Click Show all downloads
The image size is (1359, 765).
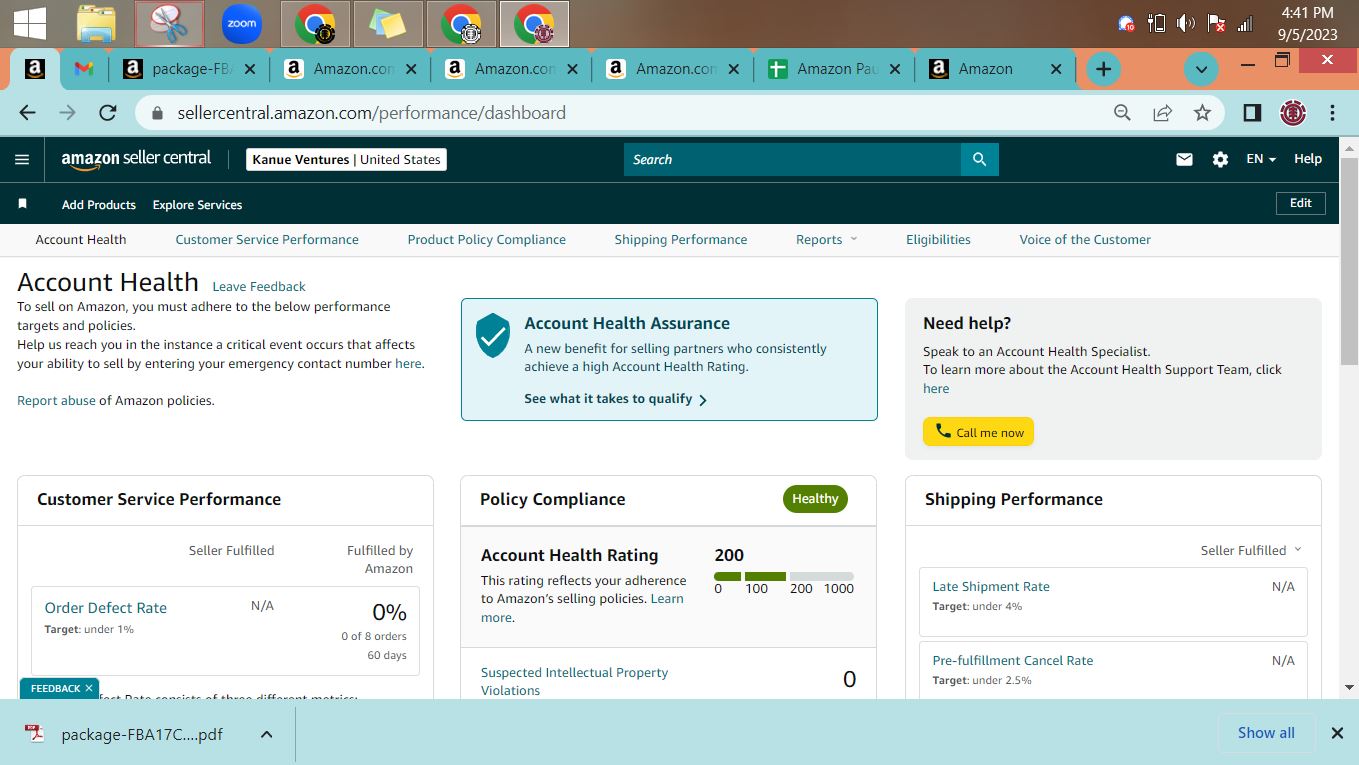(1266, 733)
